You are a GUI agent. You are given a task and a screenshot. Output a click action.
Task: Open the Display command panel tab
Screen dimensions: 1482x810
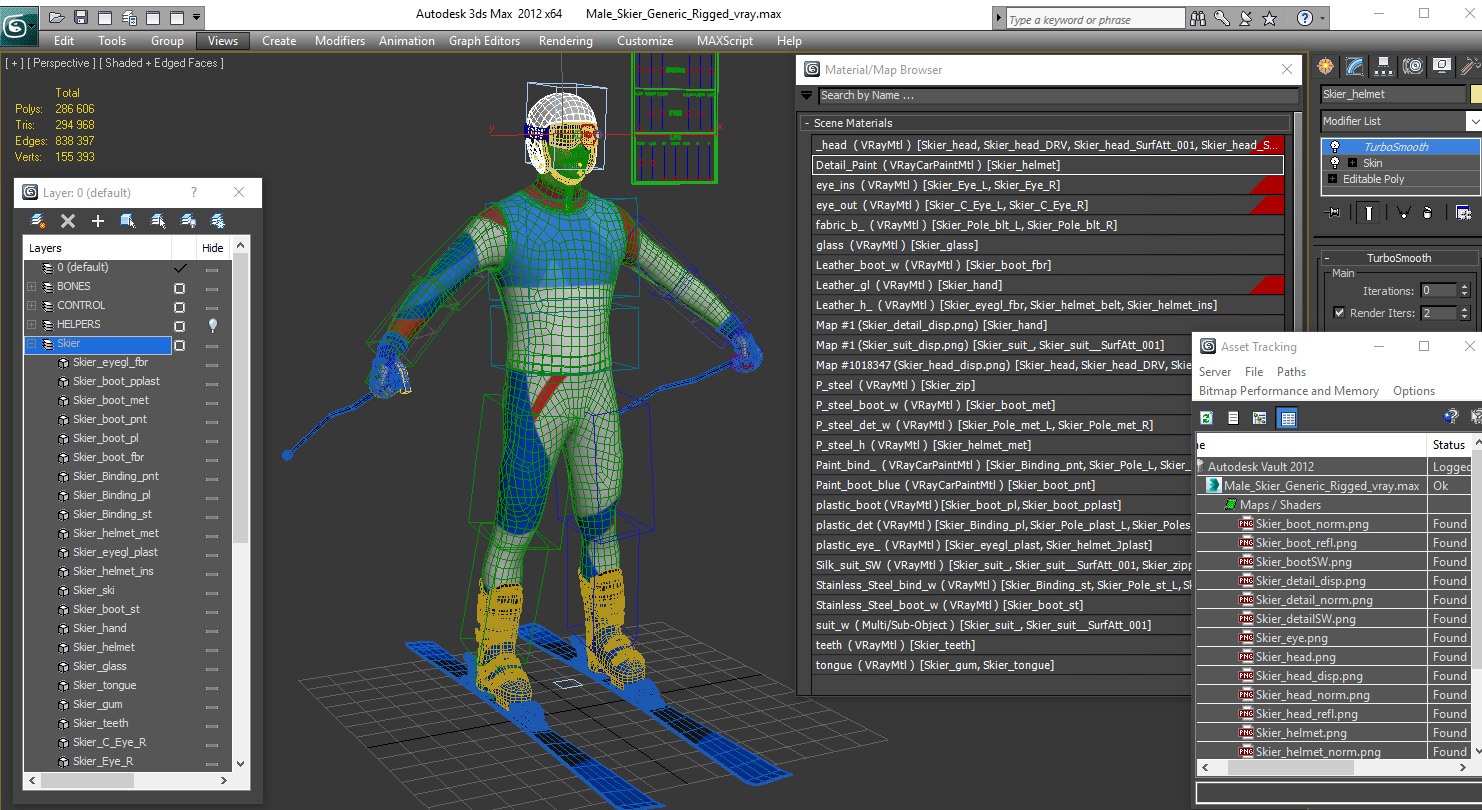[x=1442, y=66]
